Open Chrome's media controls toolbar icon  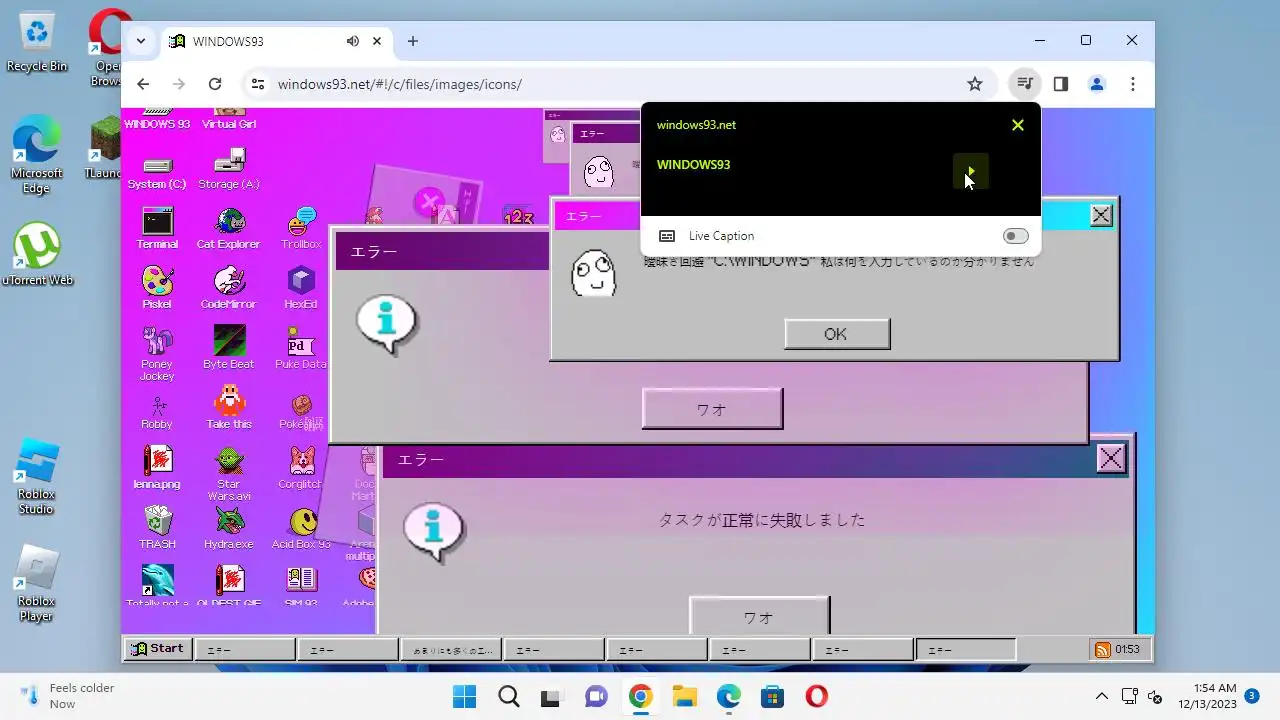[1024, 84]
